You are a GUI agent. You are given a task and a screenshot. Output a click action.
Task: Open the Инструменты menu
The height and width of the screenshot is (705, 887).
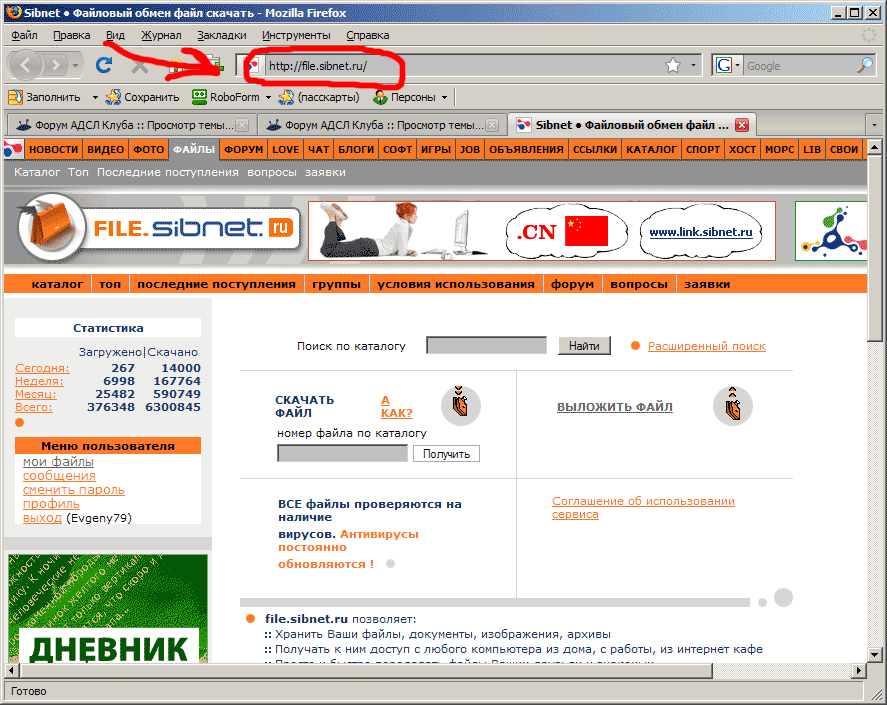296,35
